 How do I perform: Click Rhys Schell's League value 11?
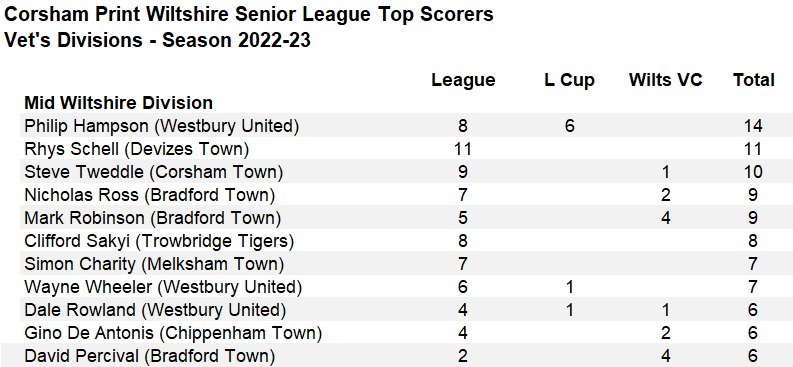(463, 149)
